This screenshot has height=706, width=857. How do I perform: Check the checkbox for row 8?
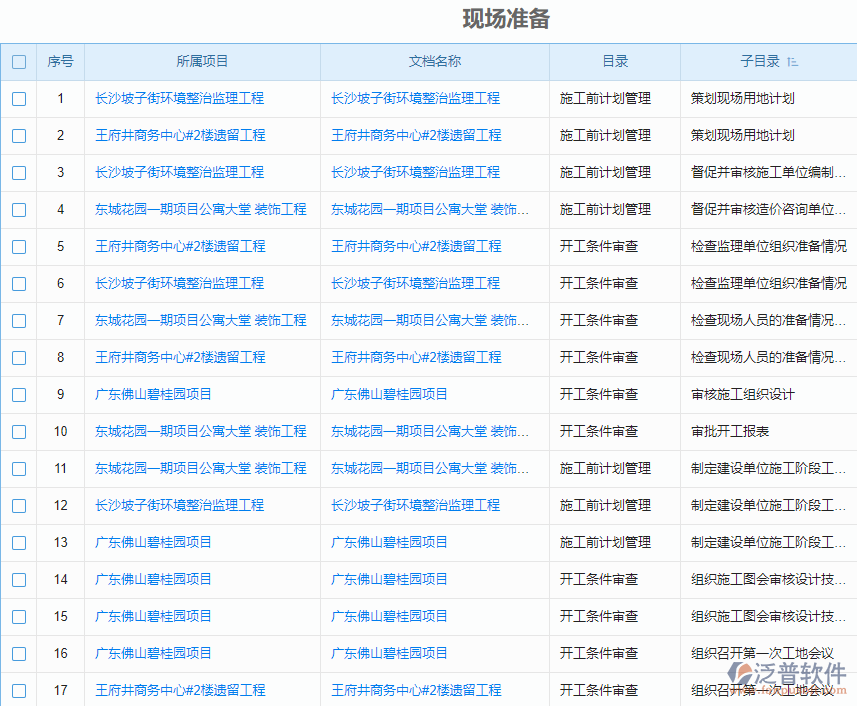(18, 357)
